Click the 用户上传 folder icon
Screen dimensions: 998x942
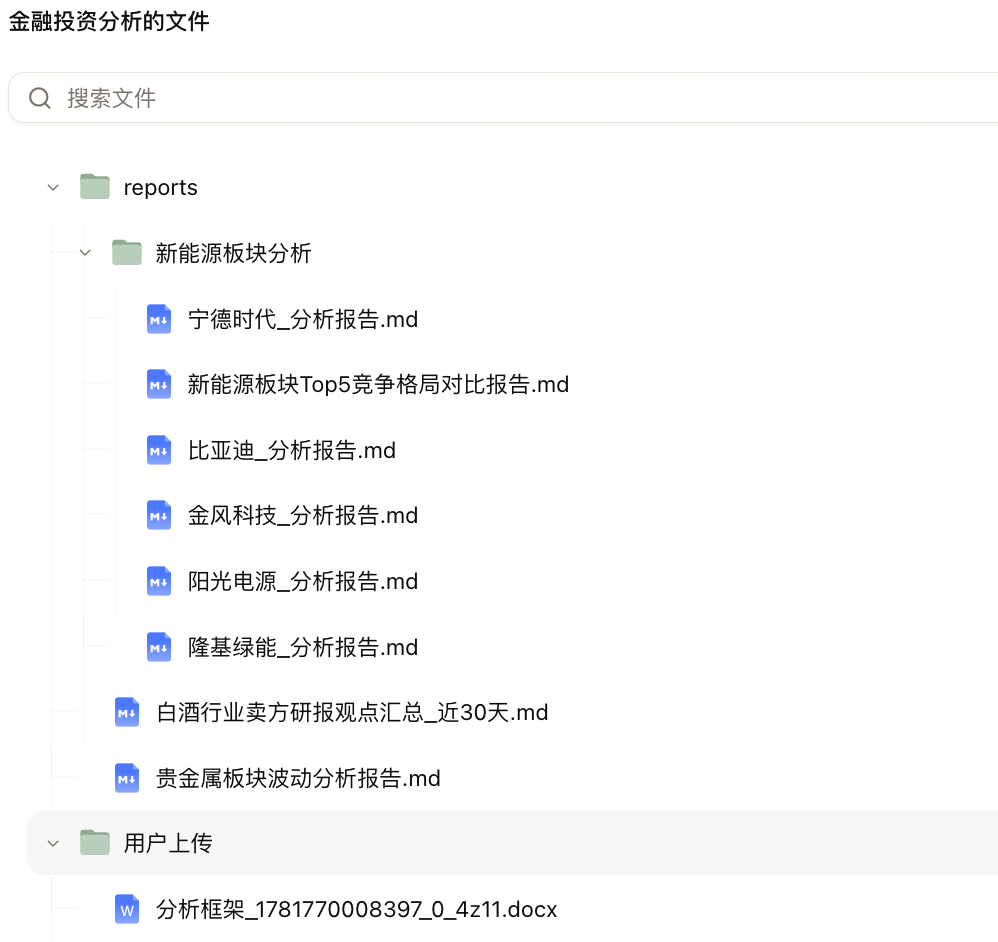click(x=95, y=843)
